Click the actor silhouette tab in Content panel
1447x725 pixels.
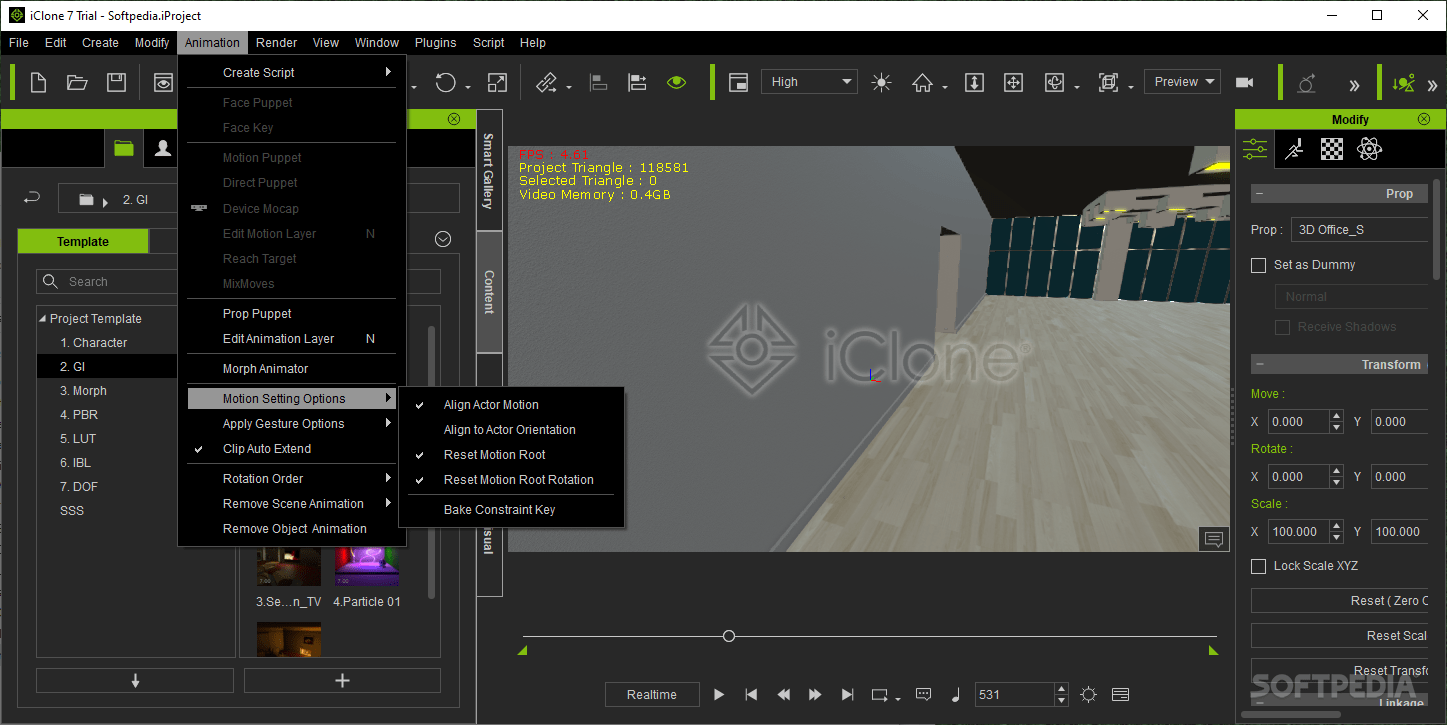(163, 148)
